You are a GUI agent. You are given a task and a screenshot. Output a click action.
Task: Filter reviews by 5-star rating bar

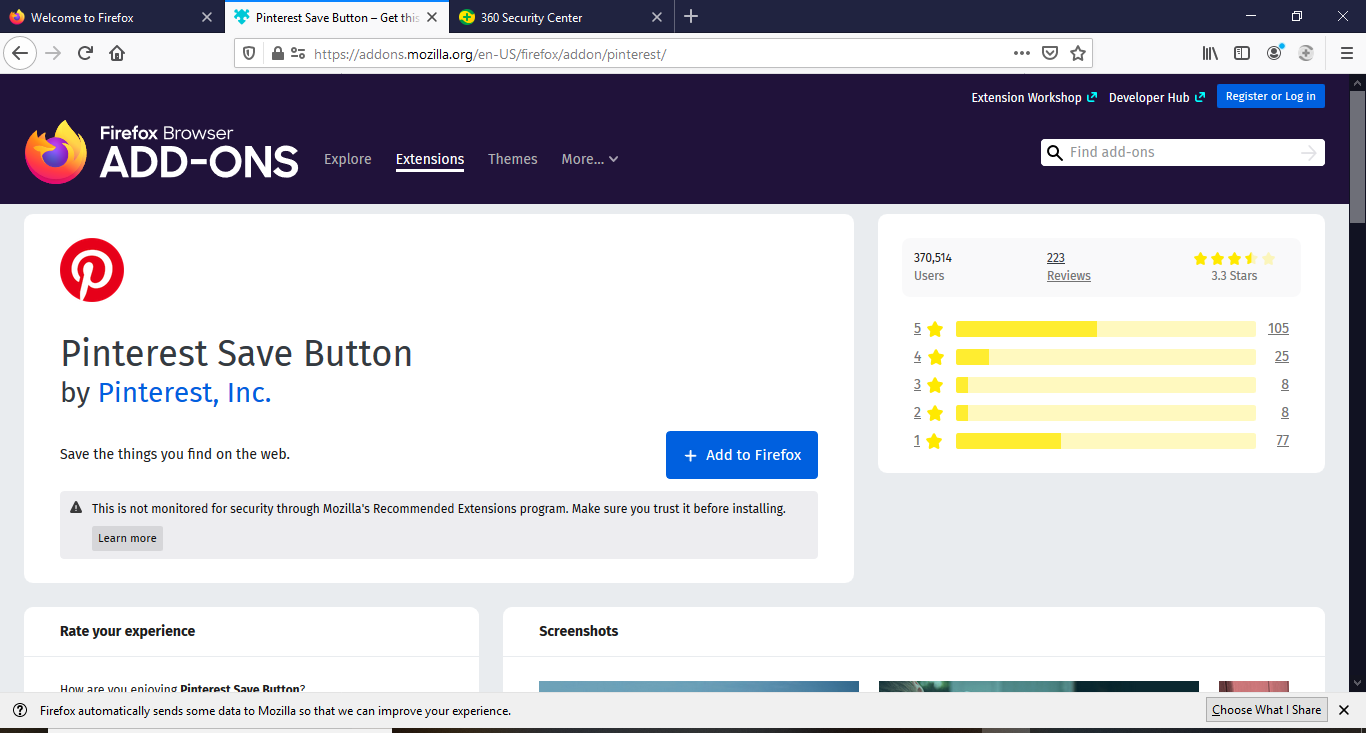click(x=1105, y=329)
